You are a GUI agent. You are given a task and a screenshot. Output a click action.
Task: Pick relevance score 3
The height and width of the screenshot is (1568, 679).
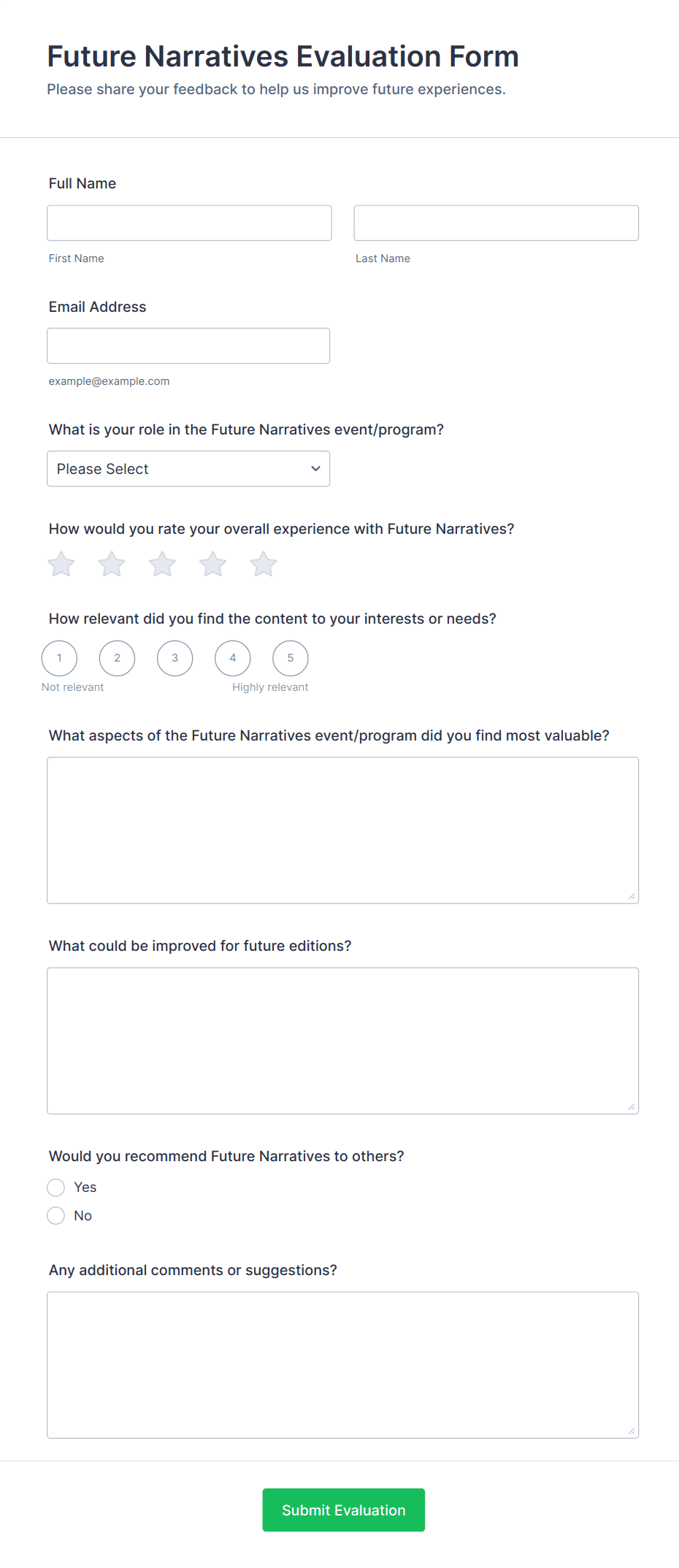(174, 658)
